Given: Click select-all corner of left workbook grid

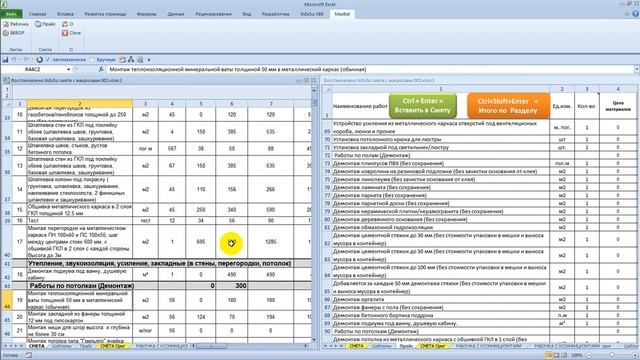Looking at the screenshot, I should click(x=7, y=104).
